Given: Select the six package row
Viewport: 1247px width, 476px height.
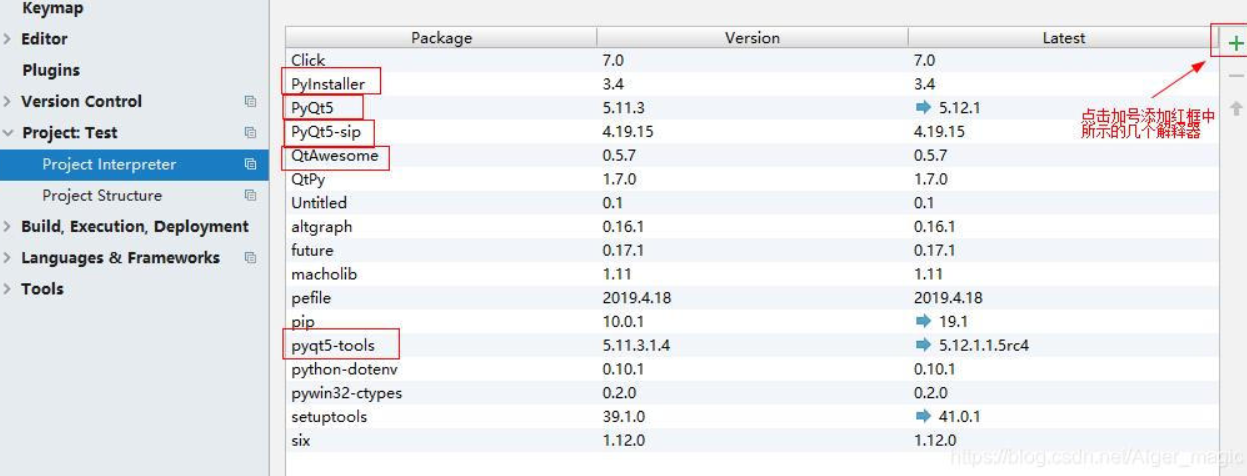Looking at the screenshot, I should coord(752,440).
